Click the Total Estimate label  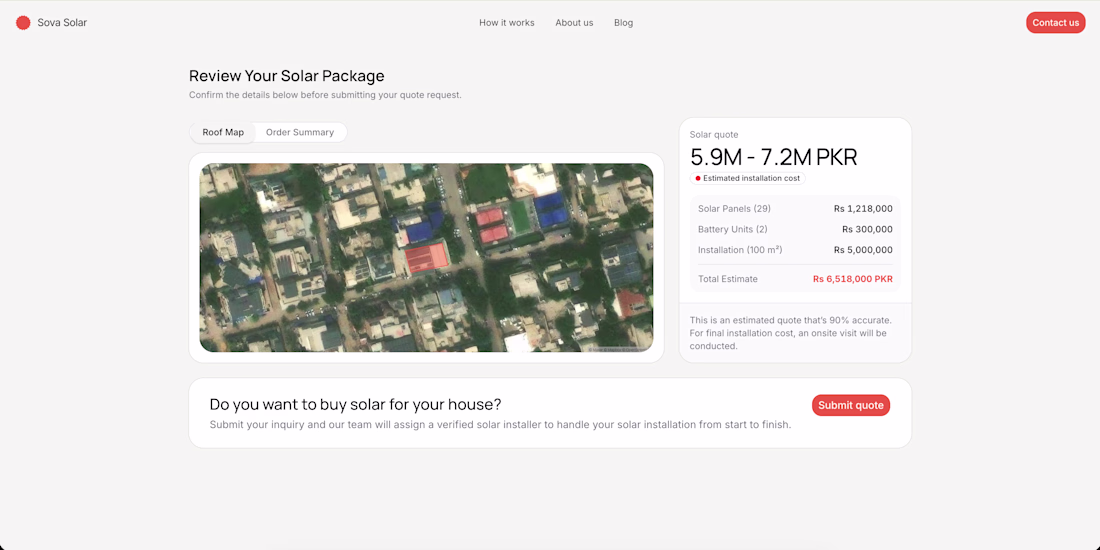click(x=727, y=279)
